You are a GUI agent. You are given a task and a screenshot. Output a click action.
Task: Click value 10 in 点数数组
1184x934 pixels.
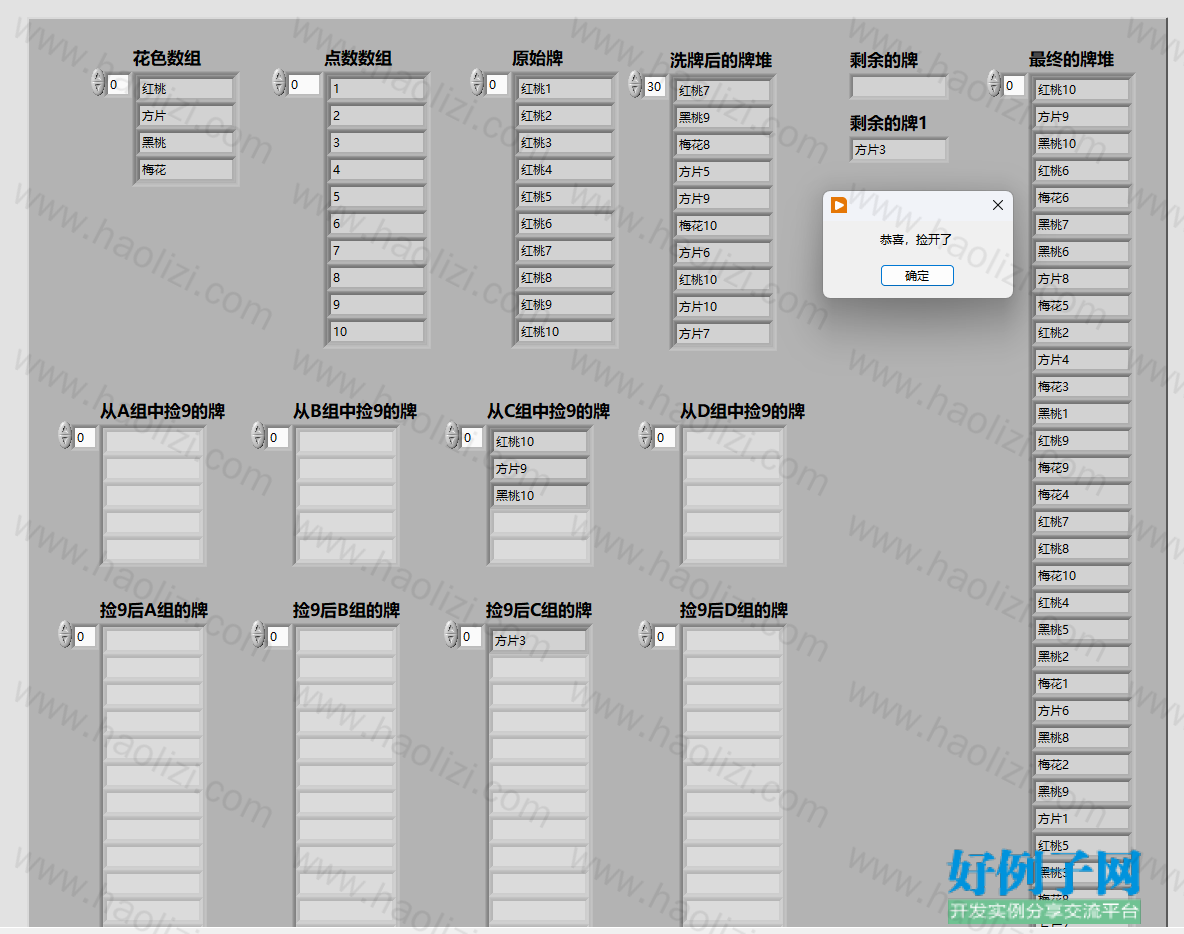pos(378,332)
